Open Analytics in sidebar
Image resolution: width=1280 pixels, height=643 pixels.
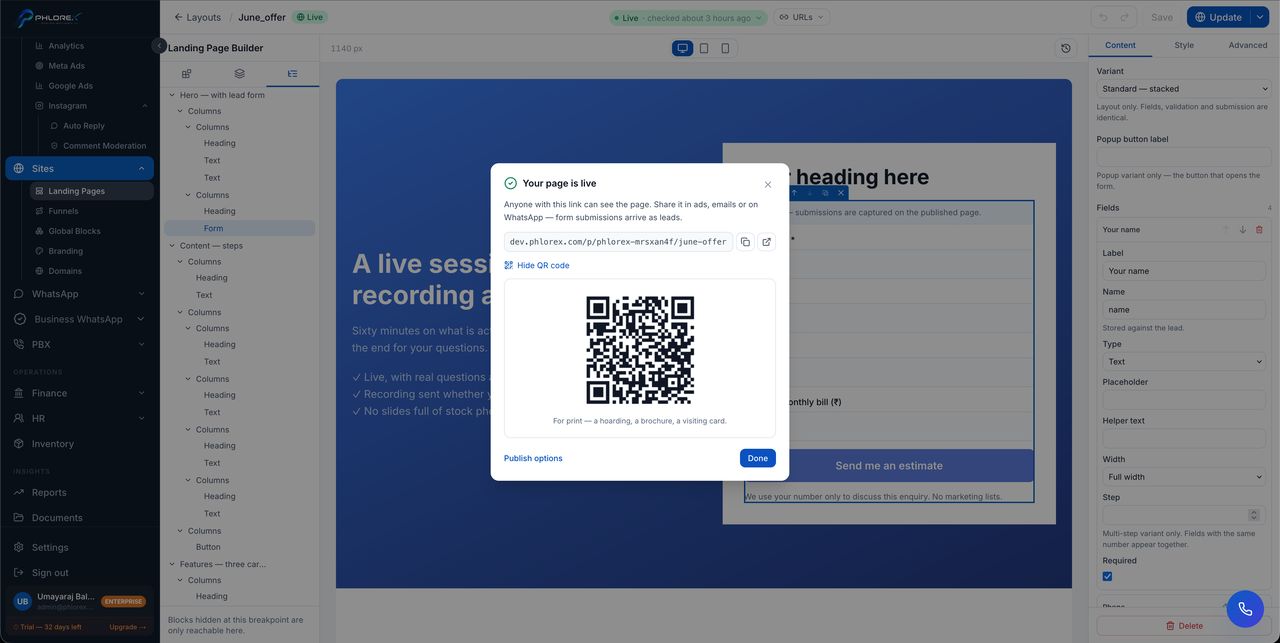(66, 46)
